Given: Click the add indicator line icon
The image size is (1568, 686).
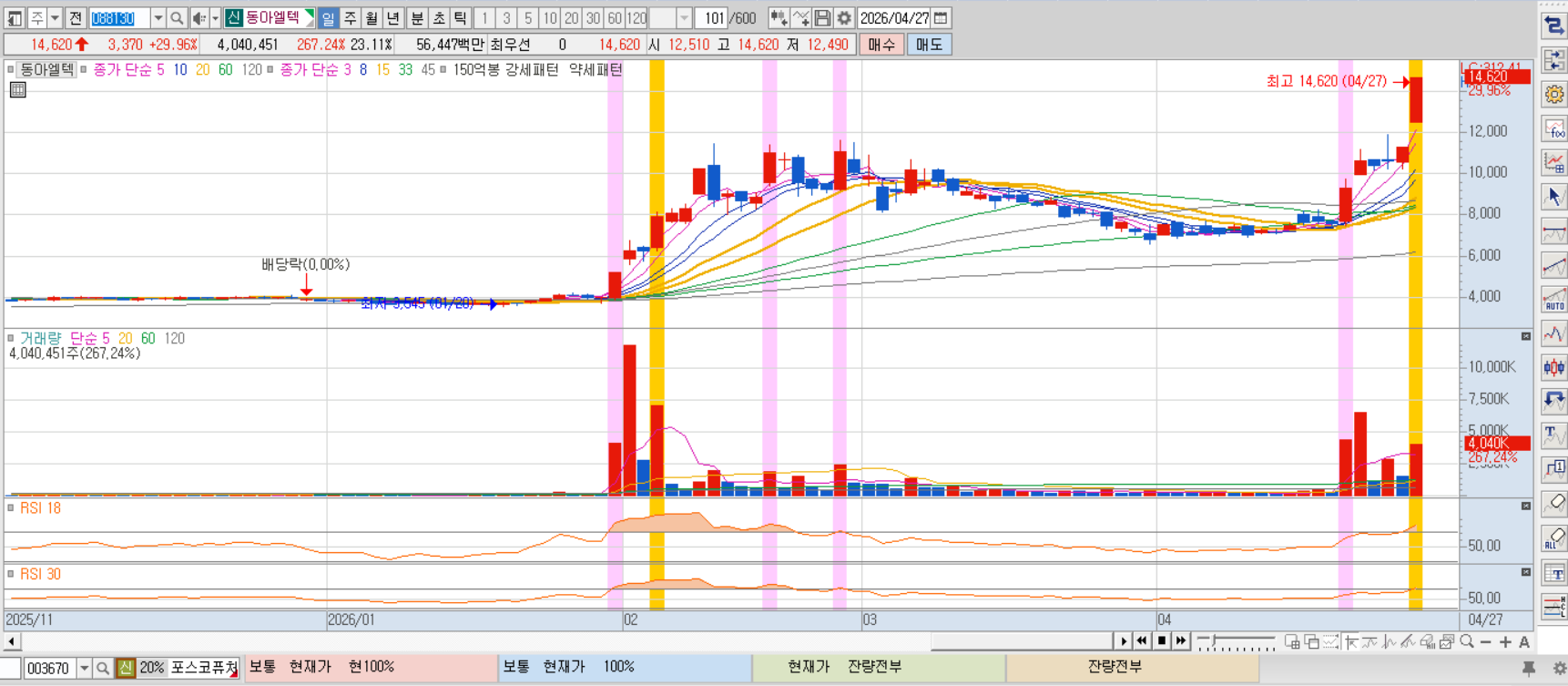Looking at the screenshot, I should point(800,18).
